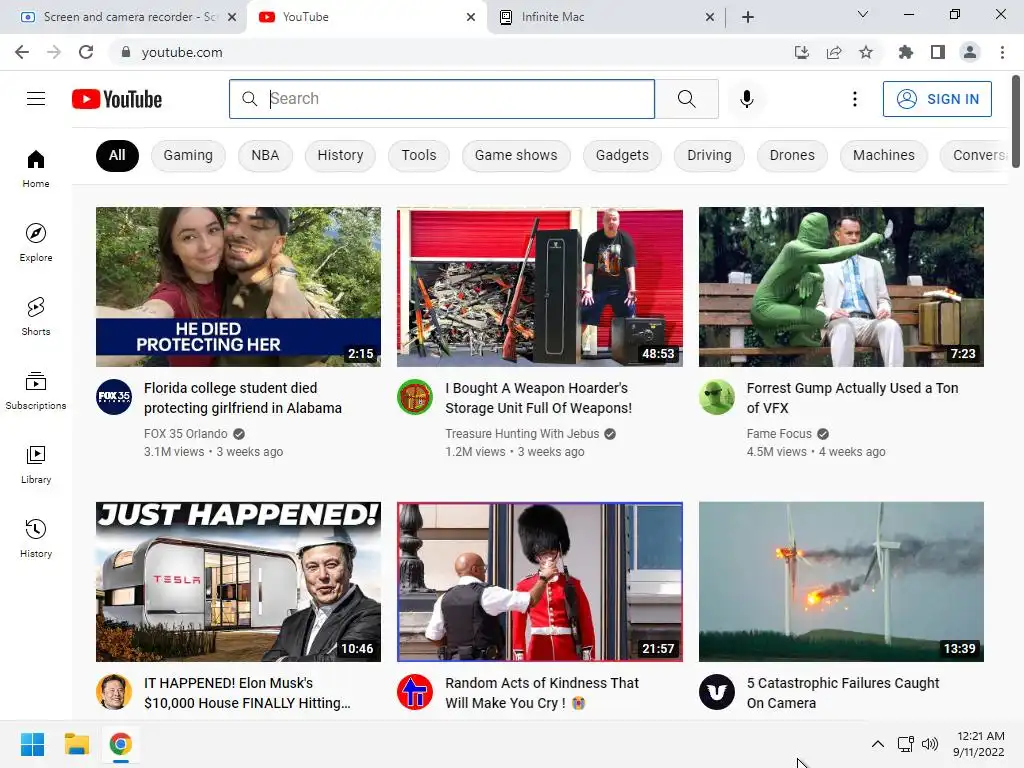Click FOX 35 Orlando channel avatar
The height and width of the screenshot is (768, 1024).
coord(114,396)
